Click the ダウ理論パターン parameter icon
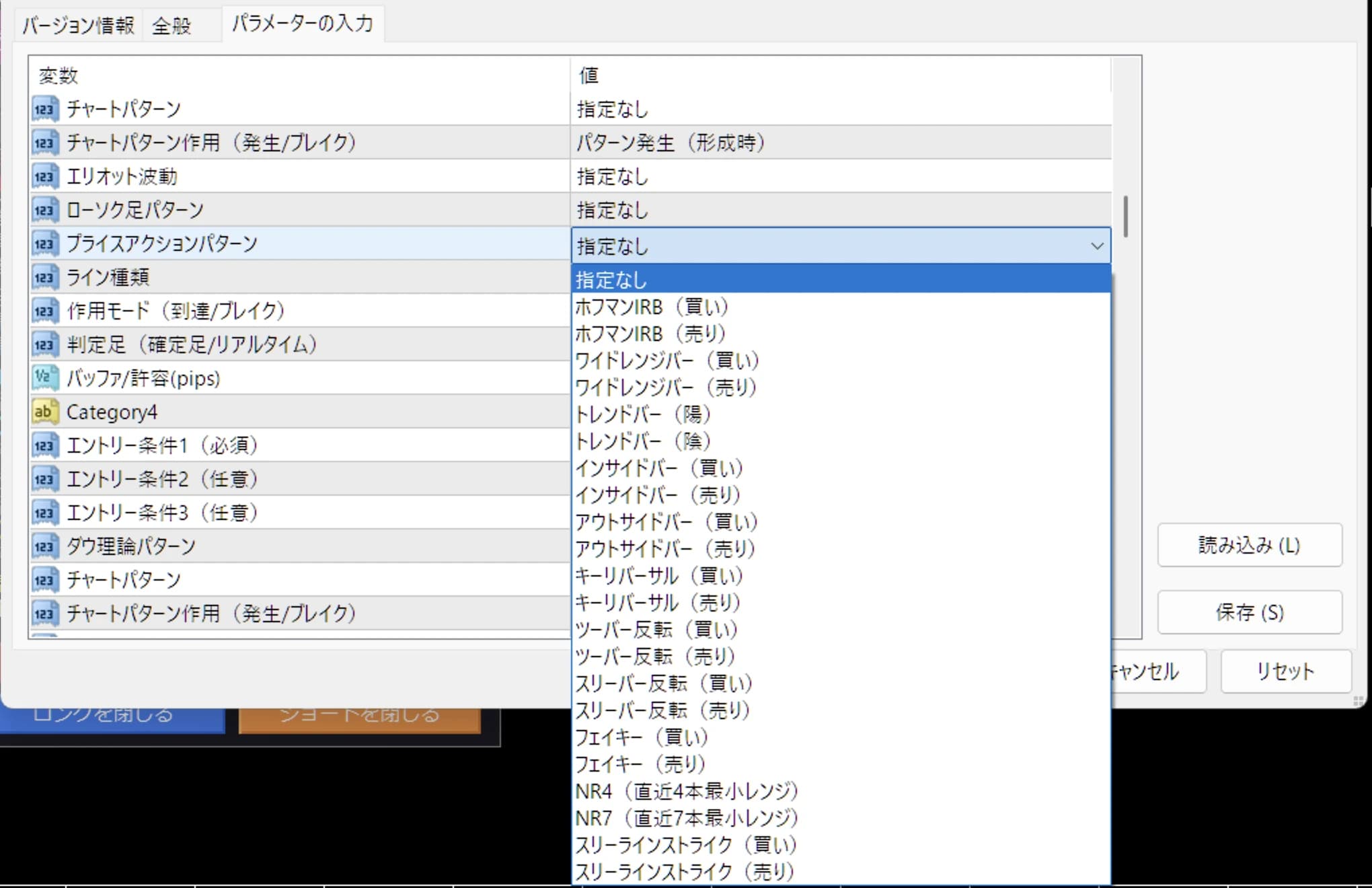This screenshot has width=1372, height=888. 44,546
